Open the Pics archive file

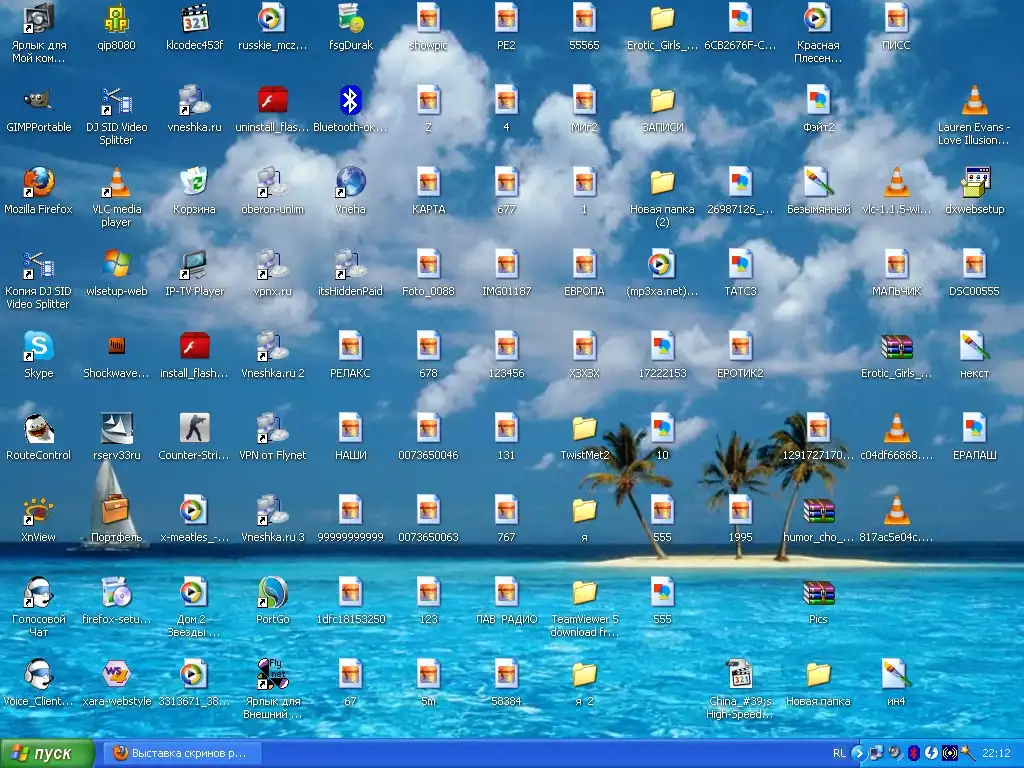[x=818, y=593]
